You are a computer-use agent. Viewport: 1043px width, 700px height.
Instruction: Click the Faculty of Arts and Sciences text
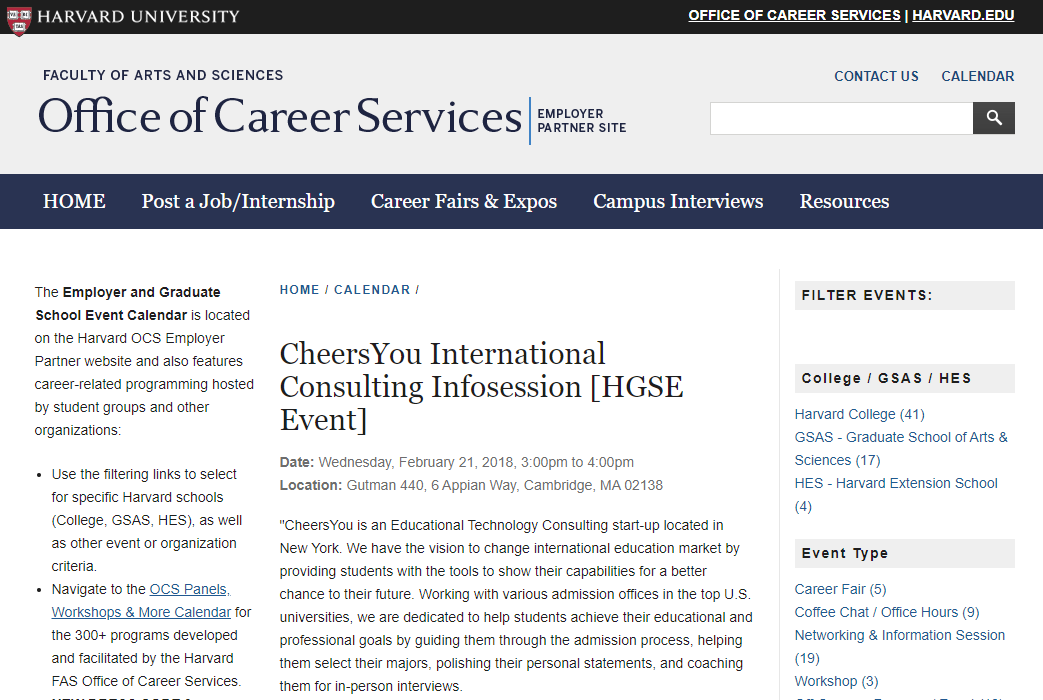point(163,75)
